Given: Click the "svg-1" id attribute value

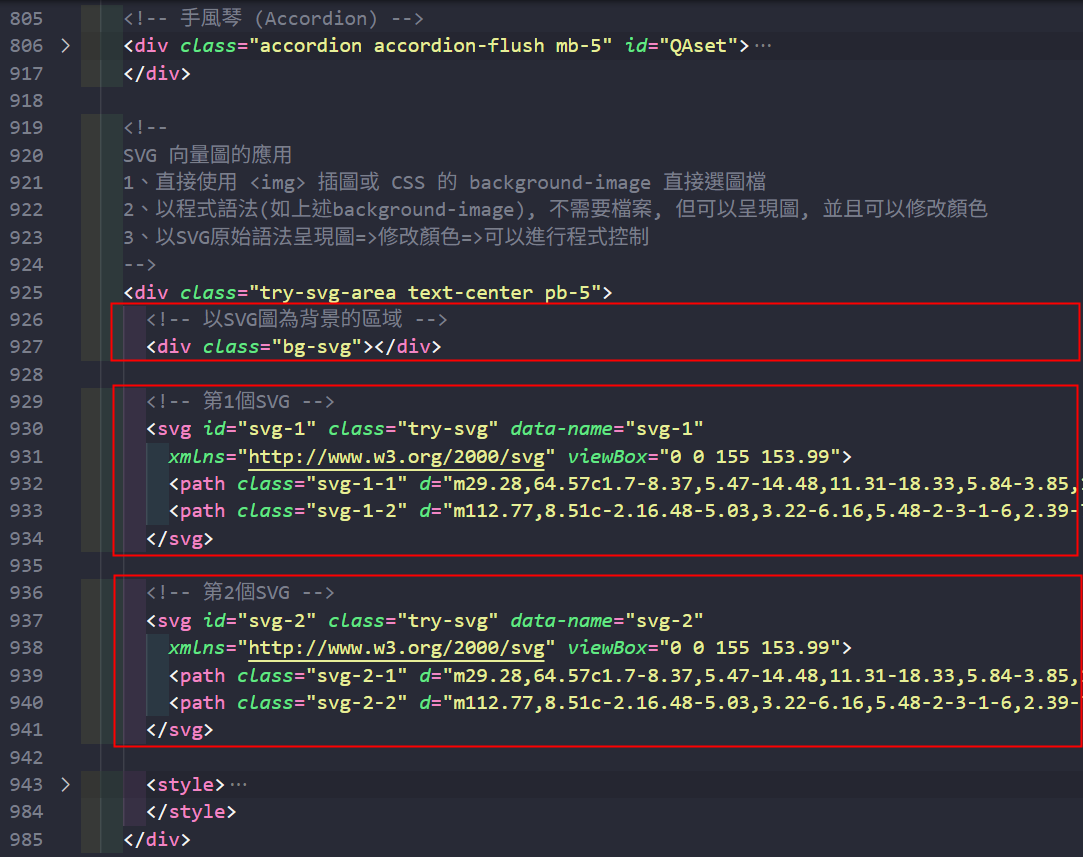Looking at the screenshot, I should pyautogui.click(x=271, y=429).
